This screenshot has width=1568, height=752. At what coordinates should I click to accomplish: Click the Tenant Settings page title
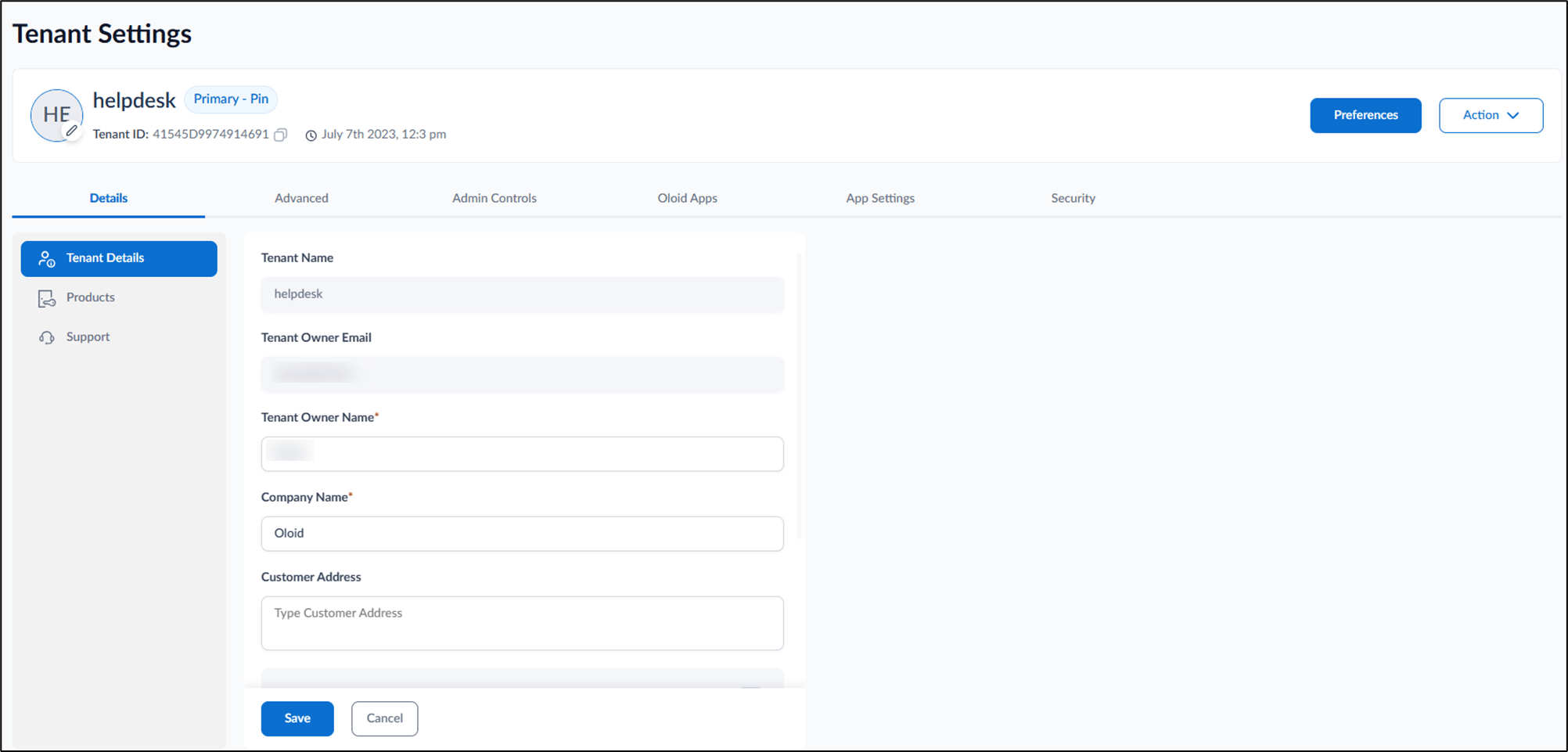click(102, 34)
